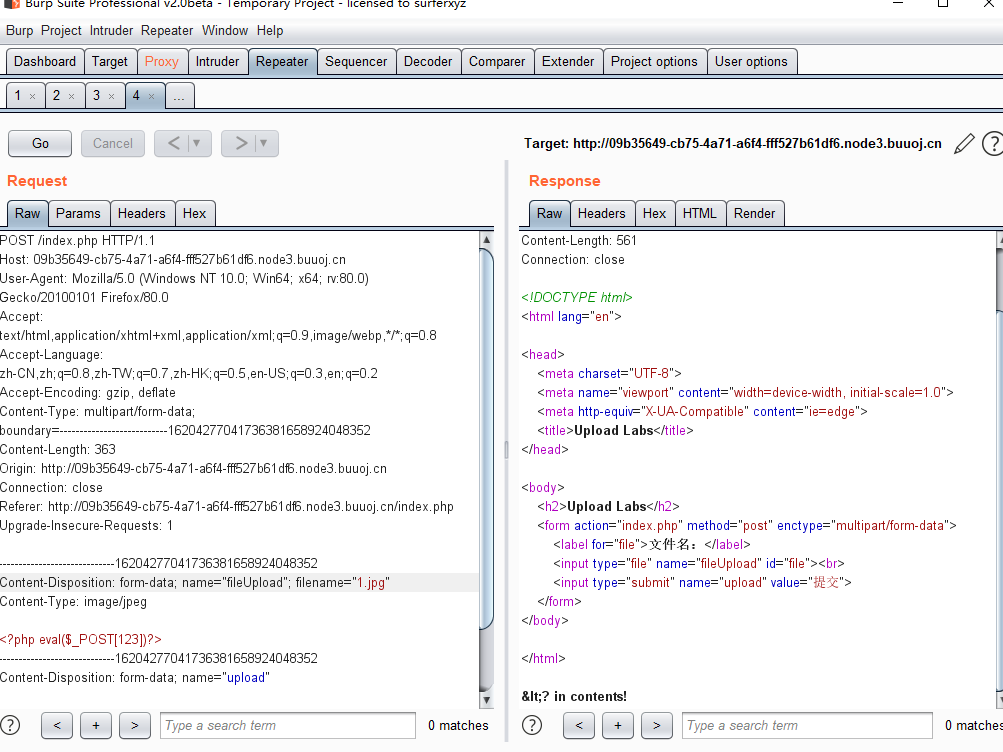Show response HTML view
Viewport: 1003px width, 752px height.
tap(700, 214)
